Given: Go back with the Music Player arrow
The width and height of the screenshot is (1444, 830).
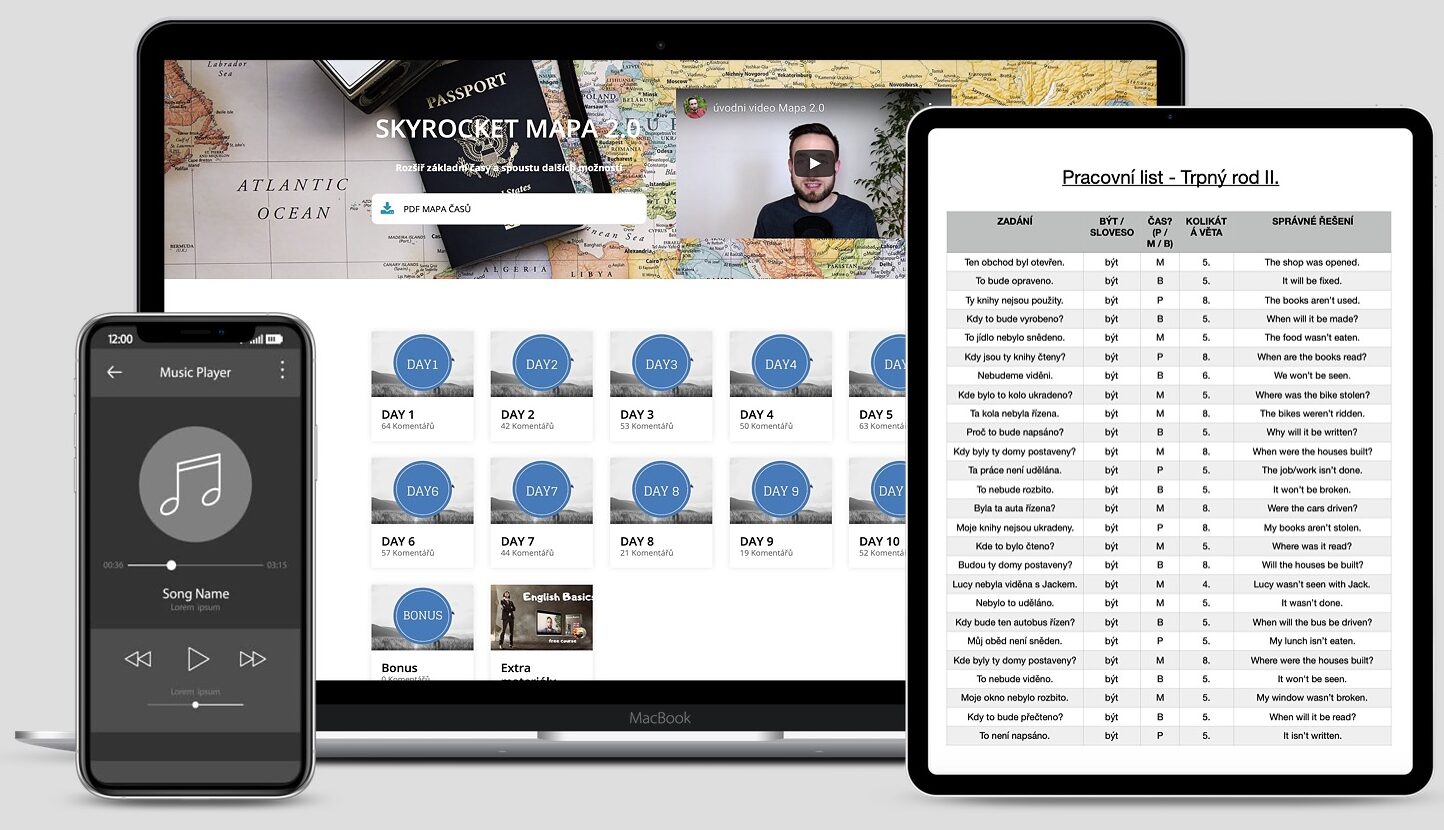Looking at the screenshot, I should coord(114,372).
